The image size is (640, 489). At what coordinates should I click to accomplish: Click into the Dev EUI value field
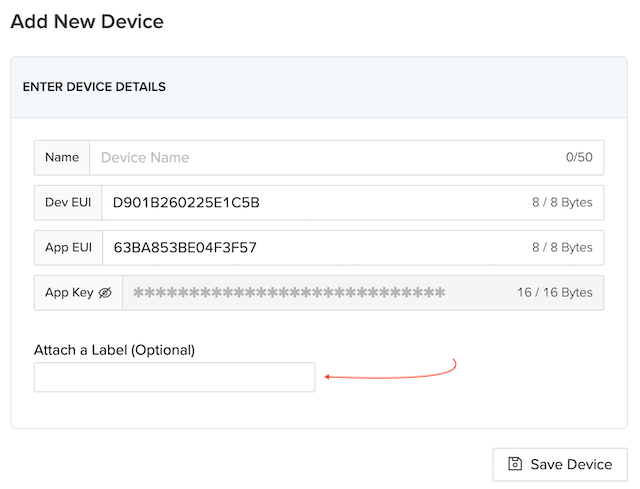(310, 202)
